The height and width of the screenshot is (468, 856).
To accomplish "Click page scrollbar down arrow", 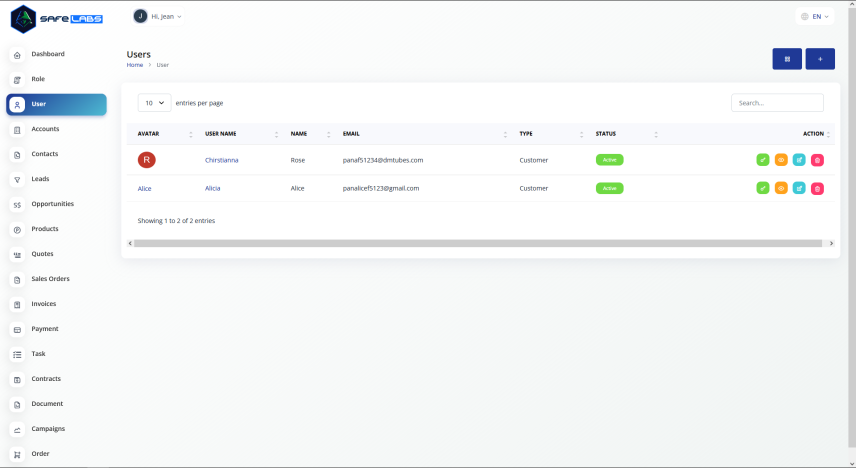I will pyautogui.click(x=852, y=464).
